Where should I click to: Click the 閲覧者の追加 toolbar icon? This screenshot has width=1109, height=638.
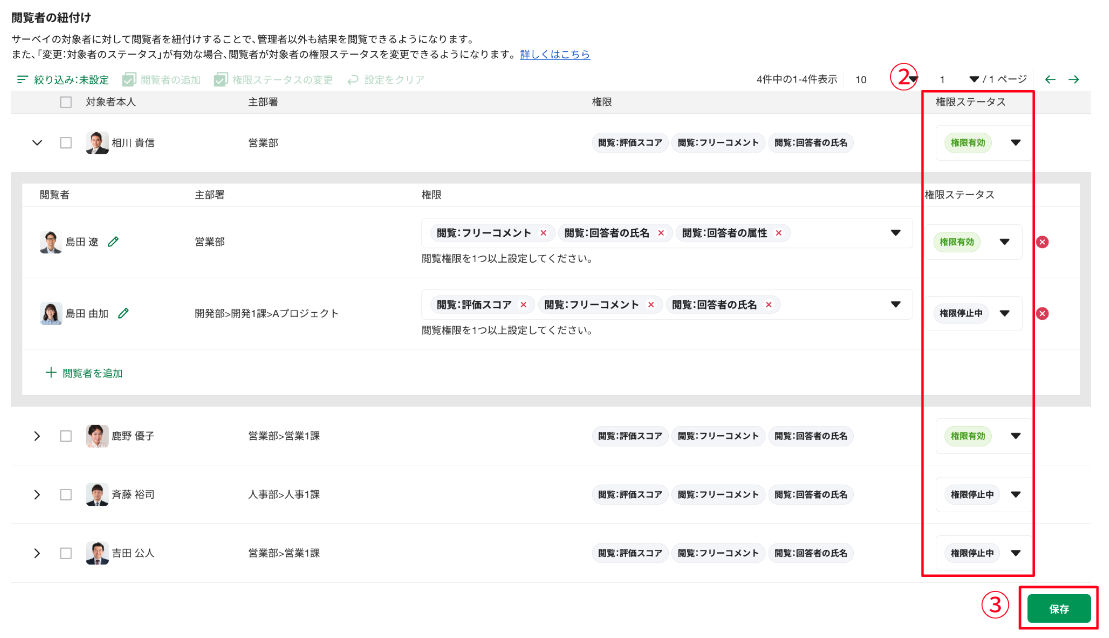tap(129, 80)
